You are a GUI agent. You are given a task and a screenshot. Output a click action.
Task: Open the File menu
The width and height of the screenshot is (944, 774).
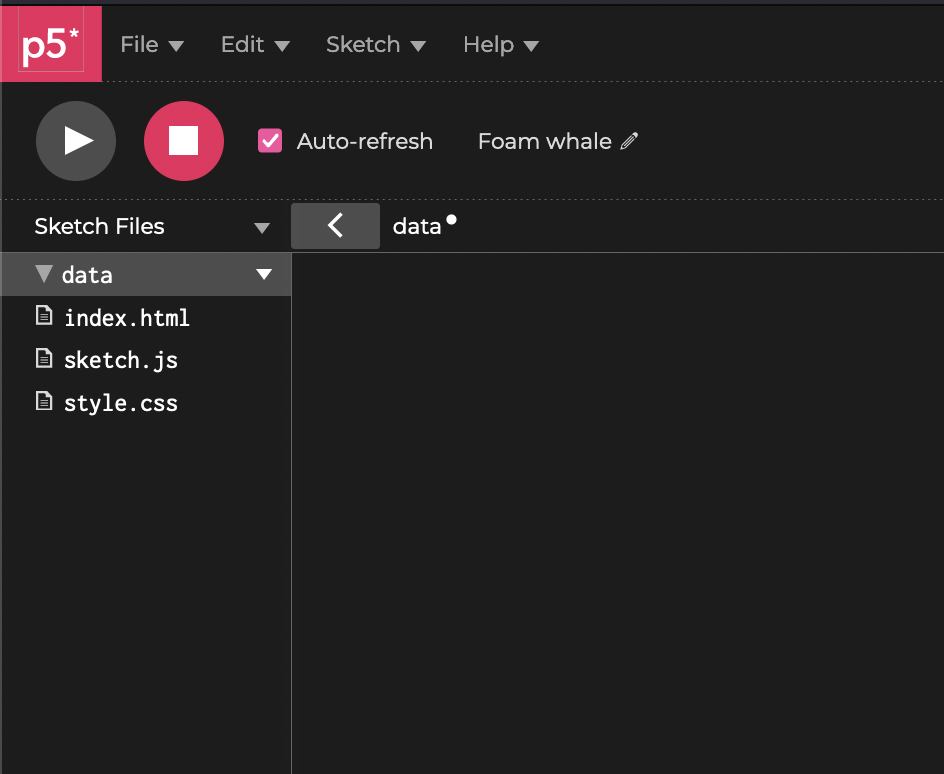click(152, 45)
